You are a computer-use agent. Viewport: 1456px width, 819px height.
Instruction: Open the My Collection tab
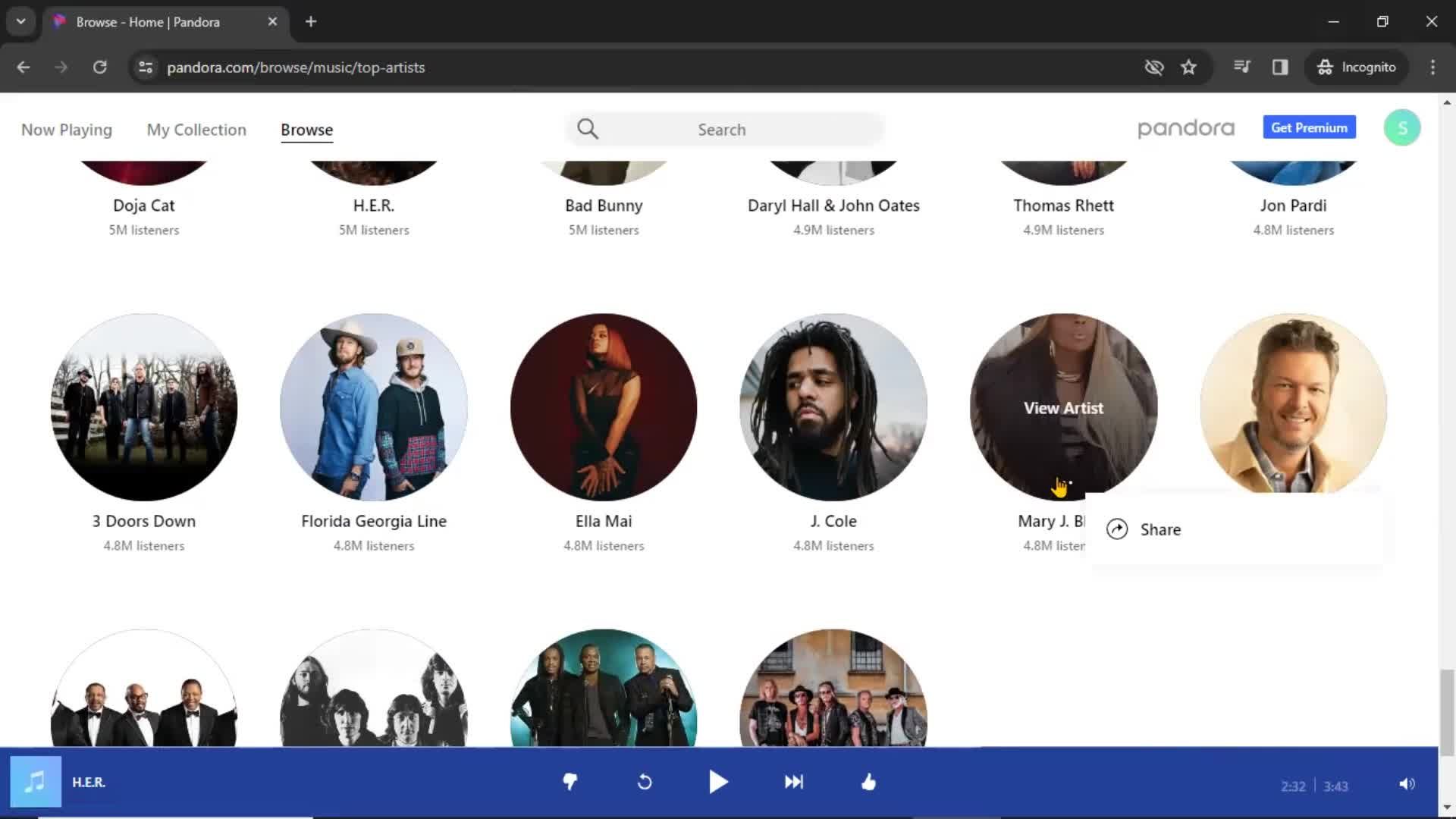[x=196, y=130]
